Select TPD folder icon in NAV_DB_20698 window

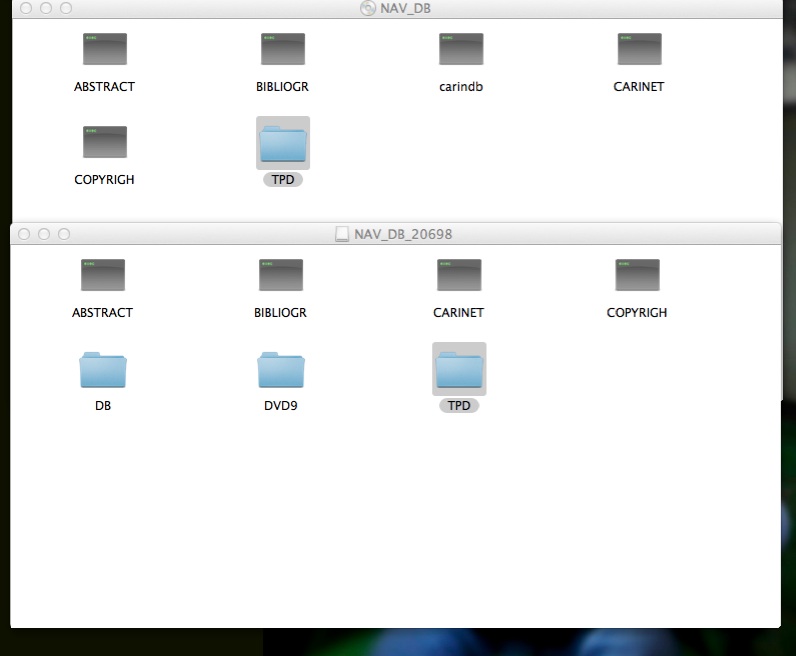(459, 370)
